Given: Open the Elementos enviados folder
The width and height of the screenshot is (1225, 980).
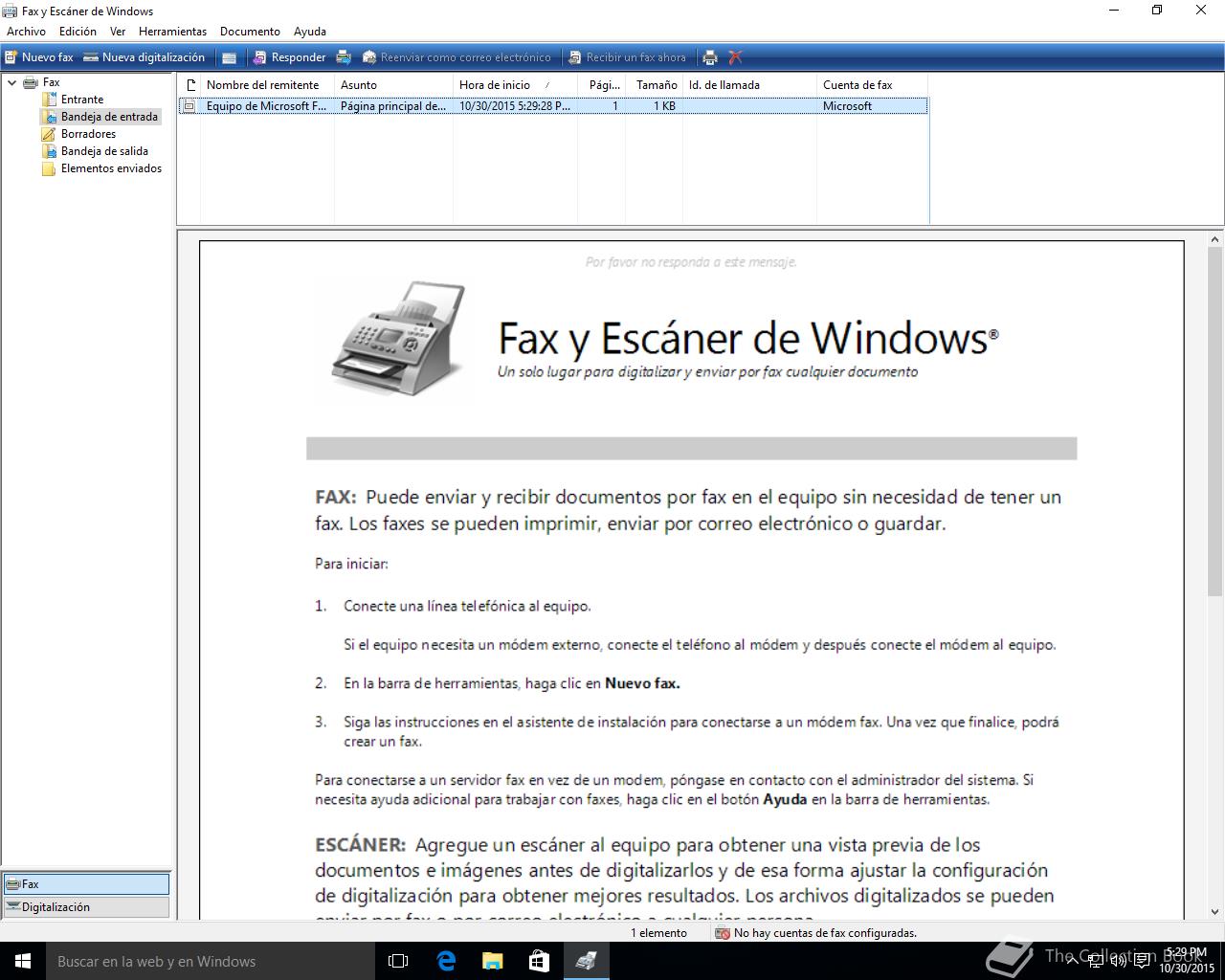Looking at the screenshot, I should click(x=111, y=168).
